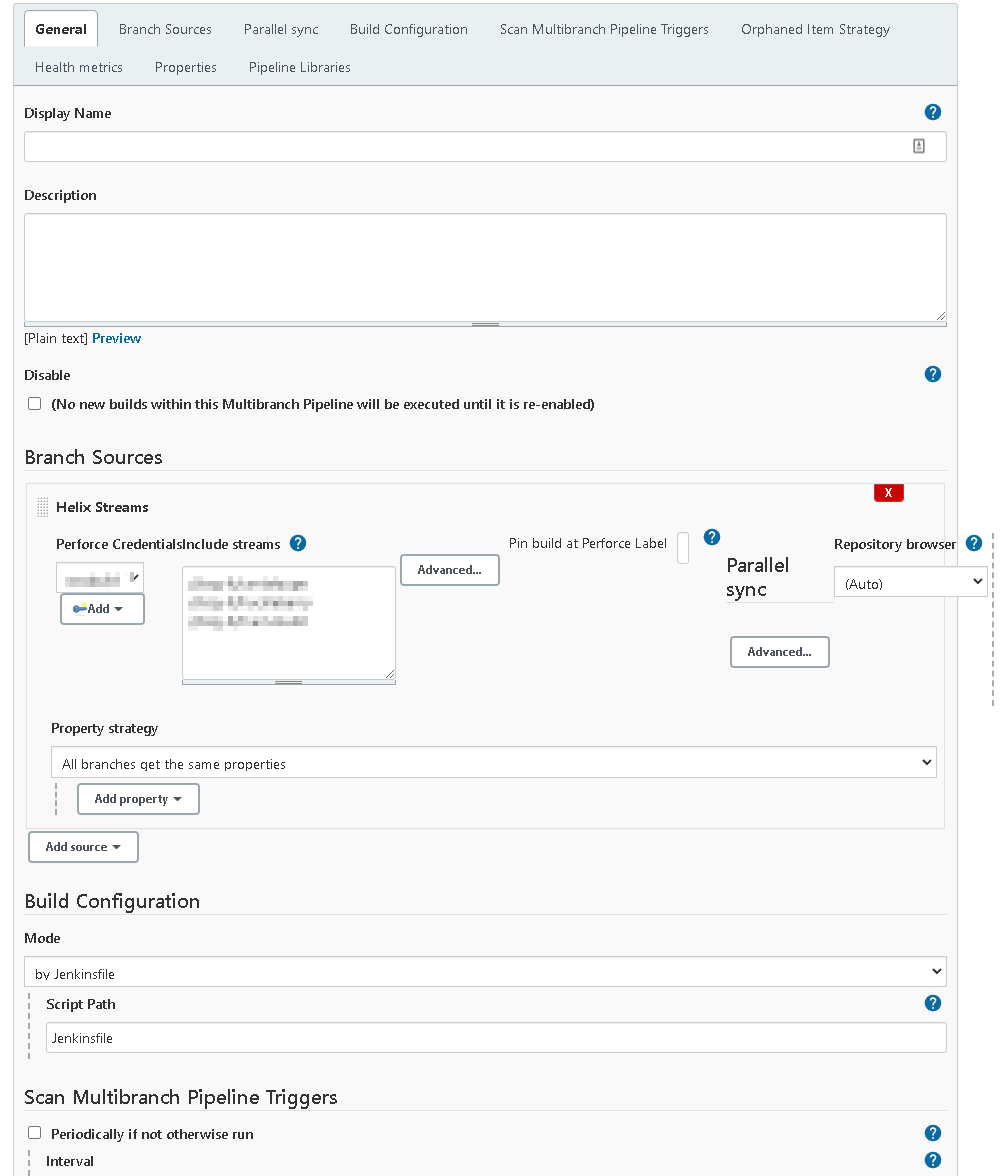Select the General tab
Screen dimensions: 1002x1176
(x=61, y=29)
